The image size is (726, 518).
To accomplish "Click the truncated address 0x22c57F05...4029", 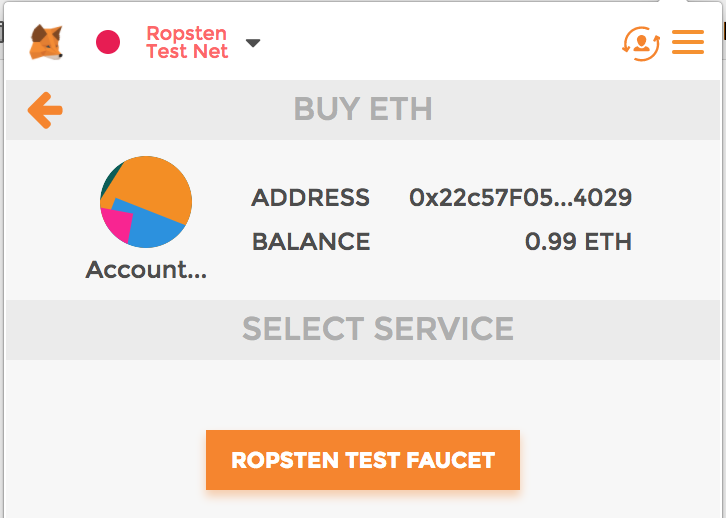I will click(x=520, y=198).
